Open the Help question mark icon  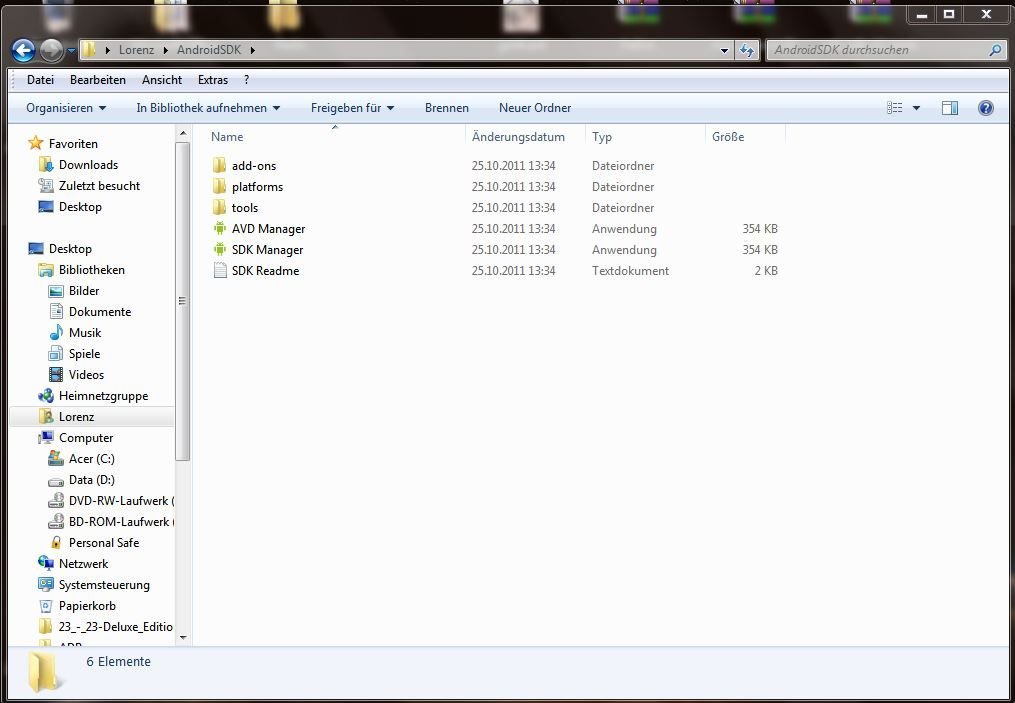tap(985, 108)
